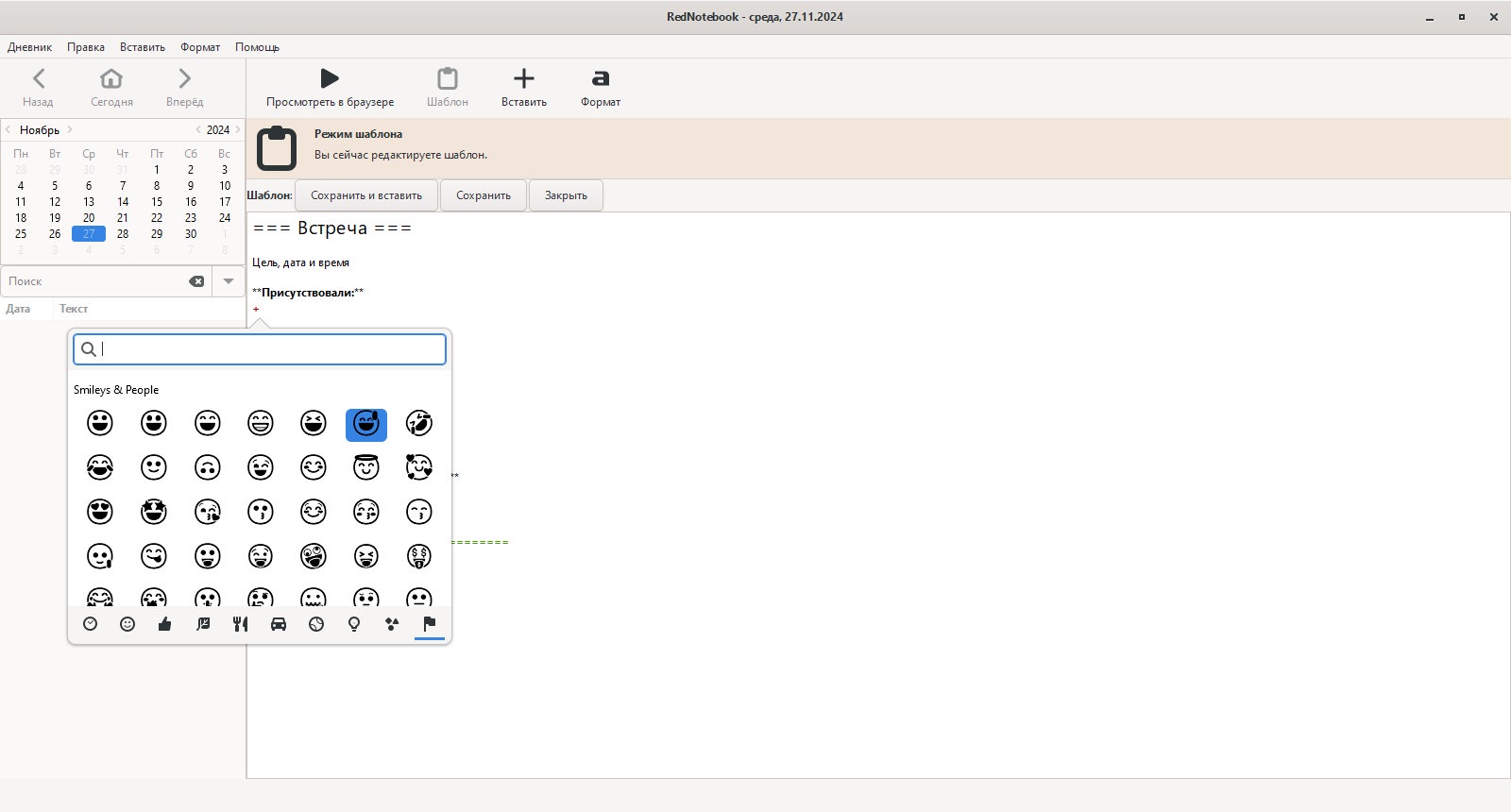Pick the squinting face with tongue emoji
Screen dimensions: 1511x812
pos(366,556)
